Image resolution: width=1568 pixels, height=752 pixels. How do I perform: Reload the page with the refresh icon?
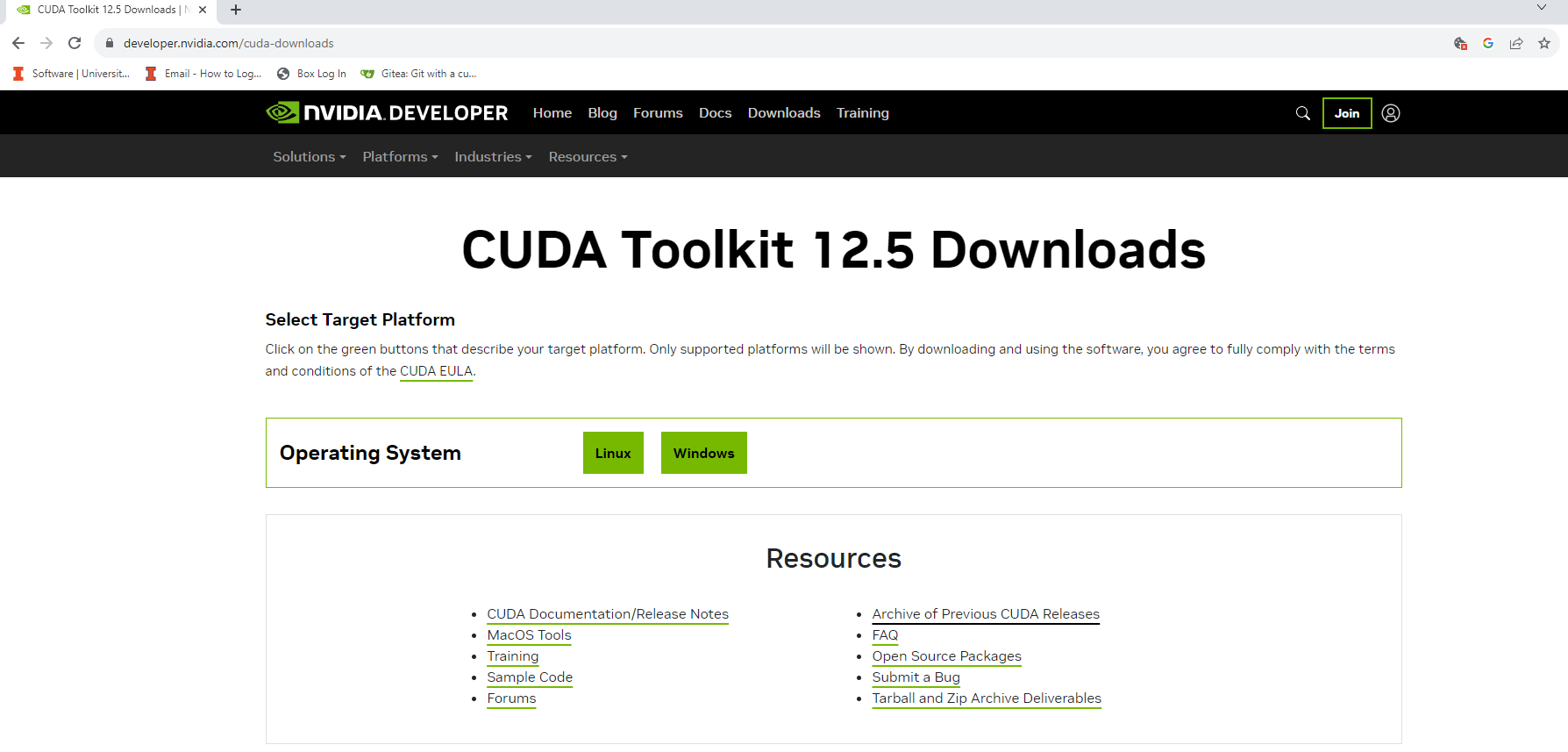[75, 43]
